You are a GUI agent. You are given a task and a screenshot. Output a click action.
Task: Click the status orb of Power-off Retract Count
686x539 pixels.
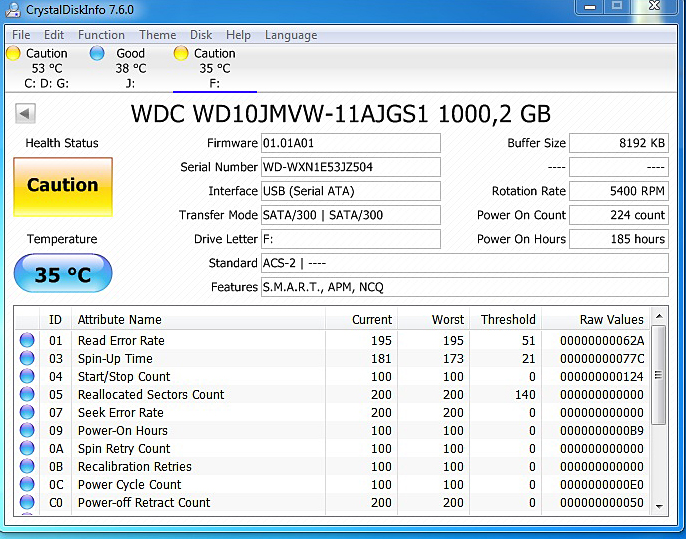pos(27,502)
